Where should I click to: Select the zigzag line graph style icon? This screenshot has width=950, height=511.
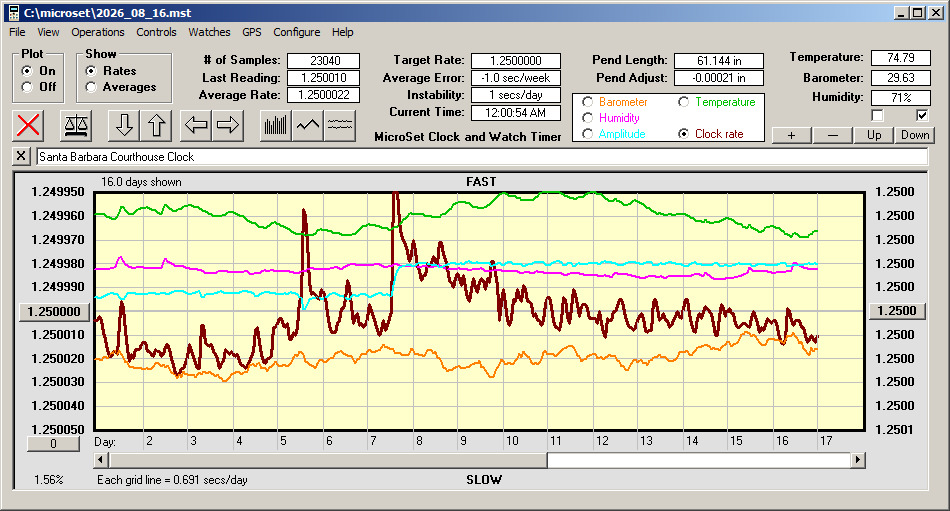pos(308,125)
